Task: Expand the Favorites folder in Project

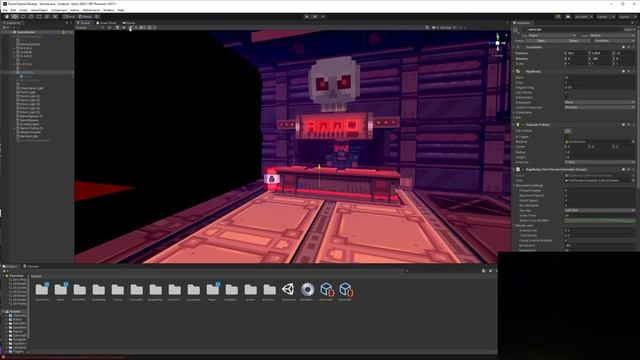Action: (x=4, y=276)
